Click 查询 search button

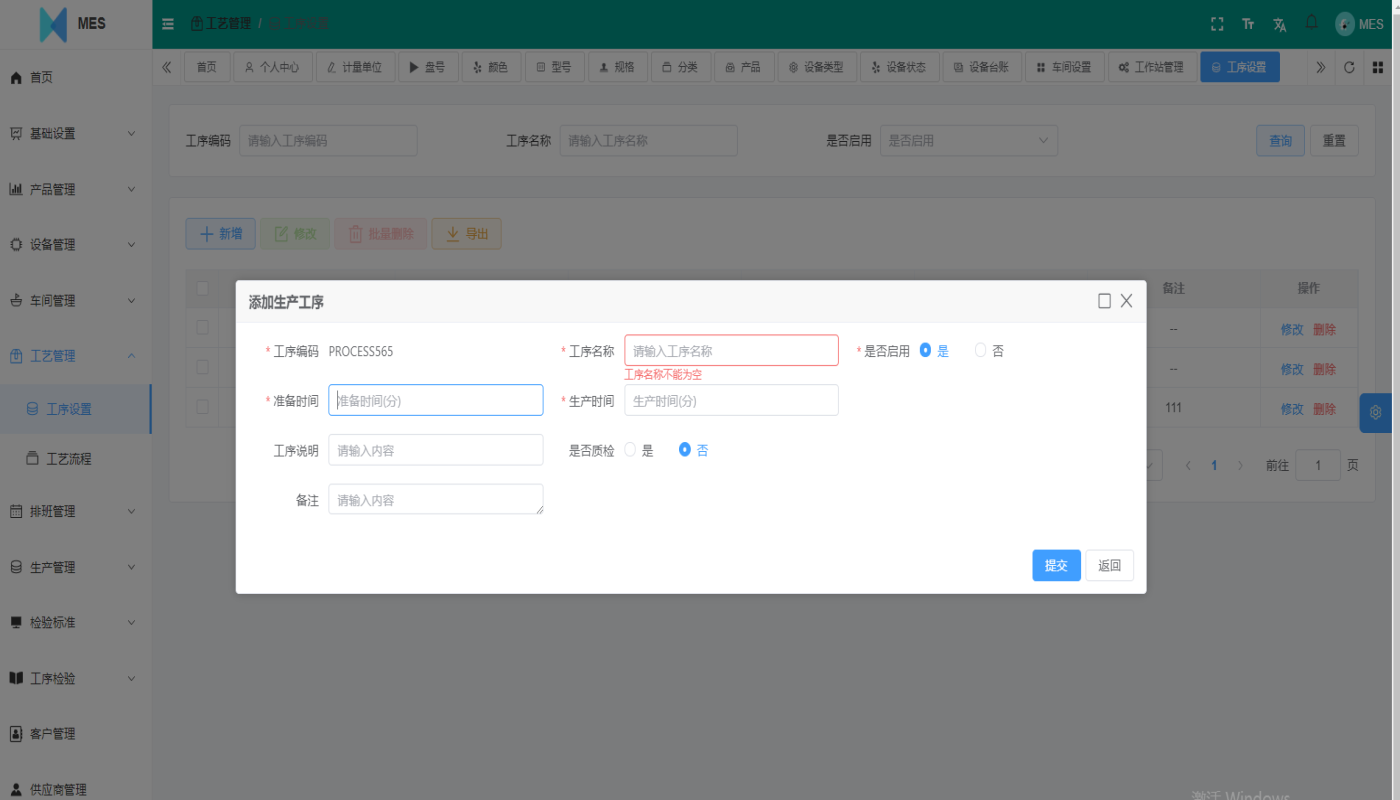tap(1280, 141)
